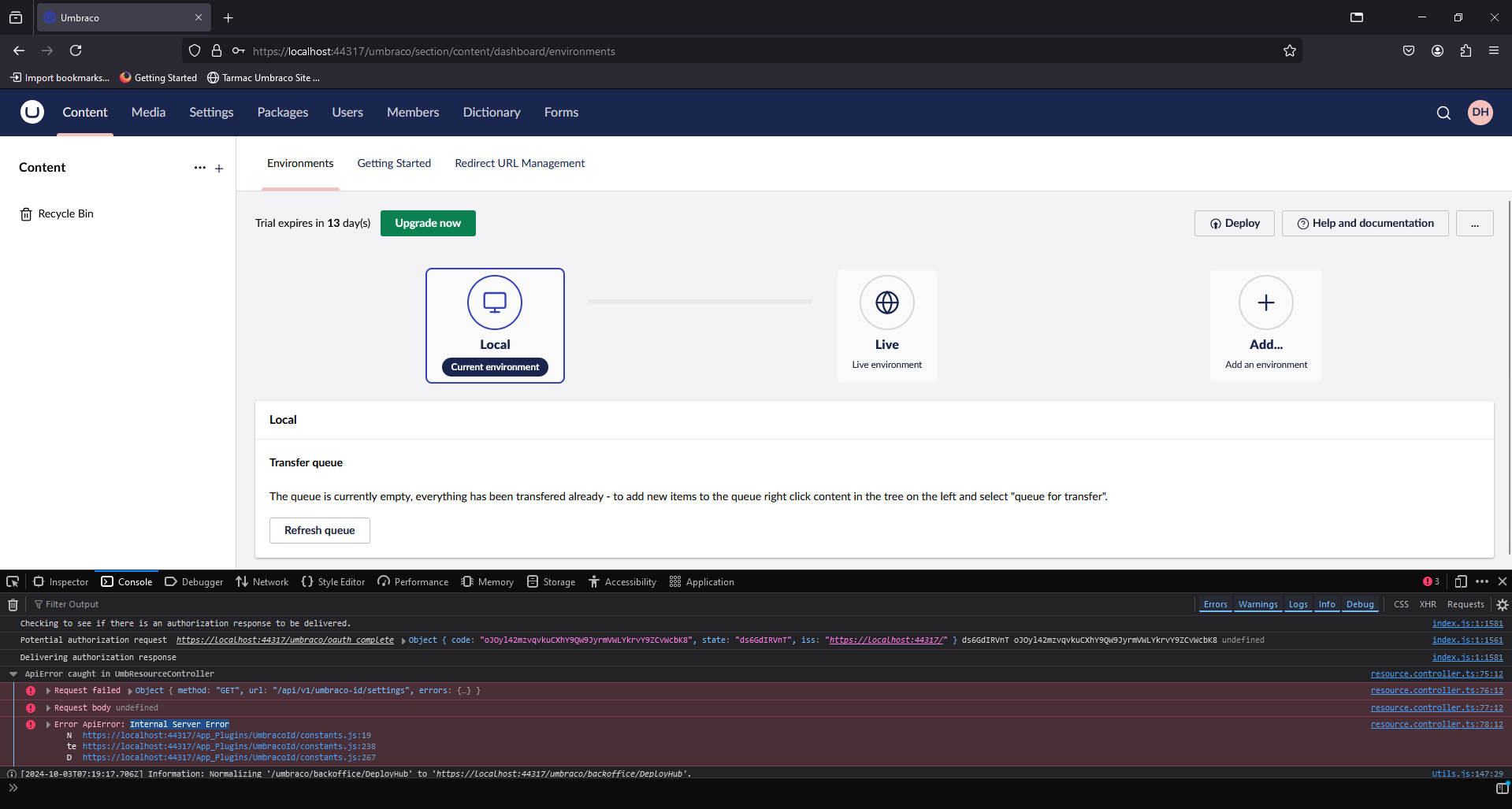
Task: Click the devtools error count badge
Action: (1431, 581)
